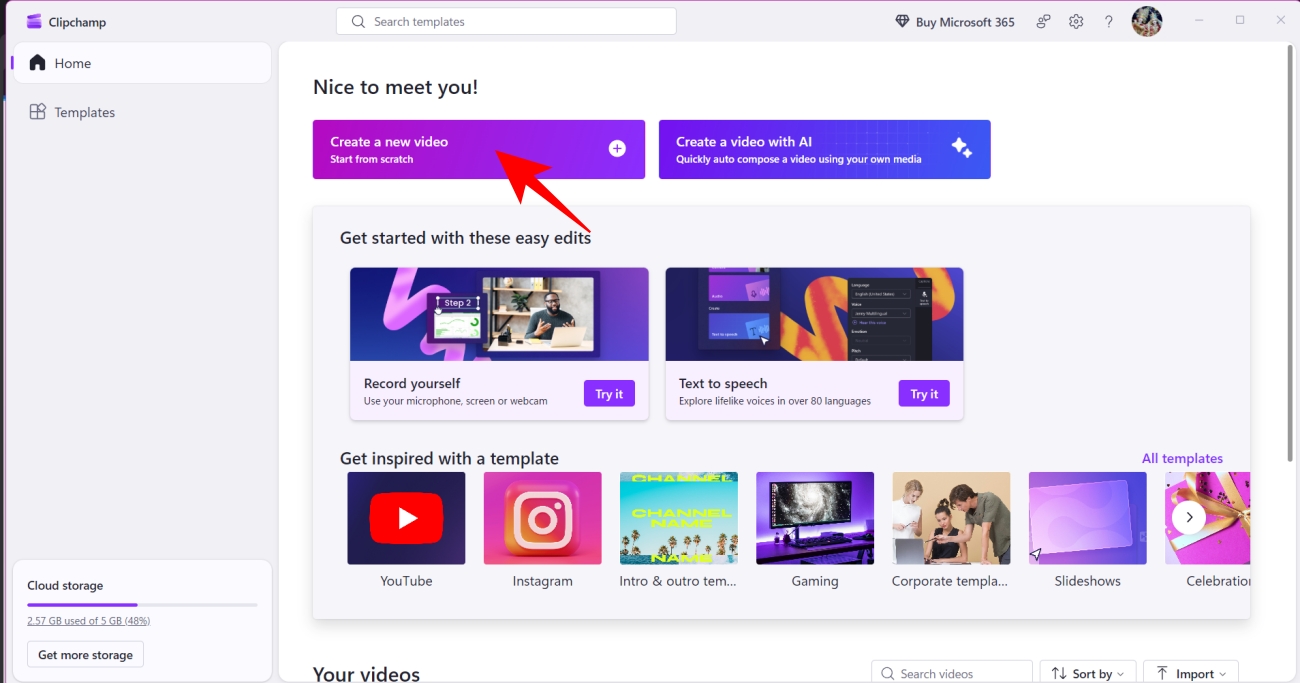The height and width of the screenshot is (683, 1300).
Task: Click the Search videos field
Action: (951, 673)
